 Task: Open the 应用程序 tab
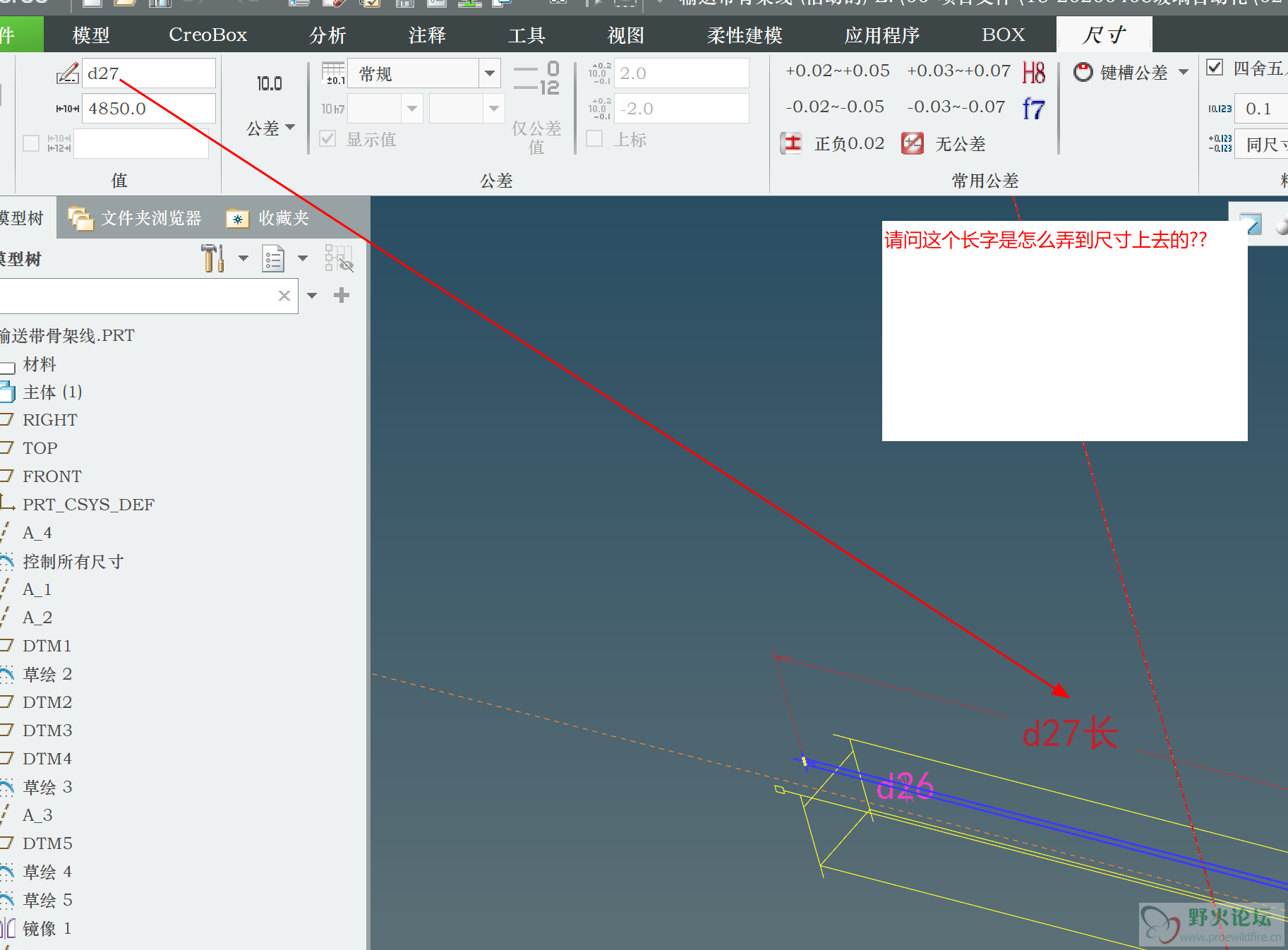(882, 35)
